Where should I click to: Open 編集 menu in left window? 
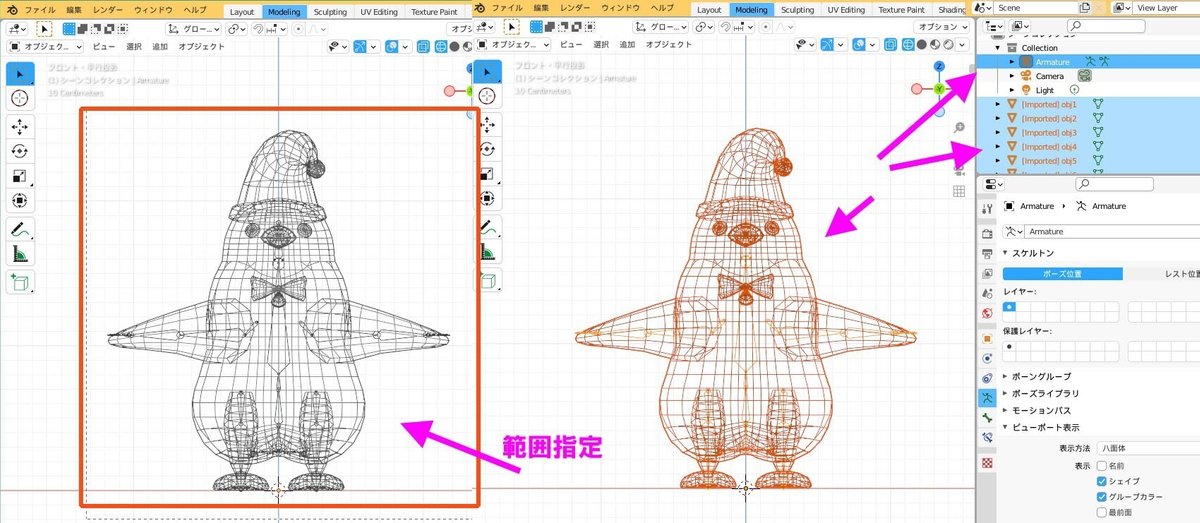coord(74,9)
